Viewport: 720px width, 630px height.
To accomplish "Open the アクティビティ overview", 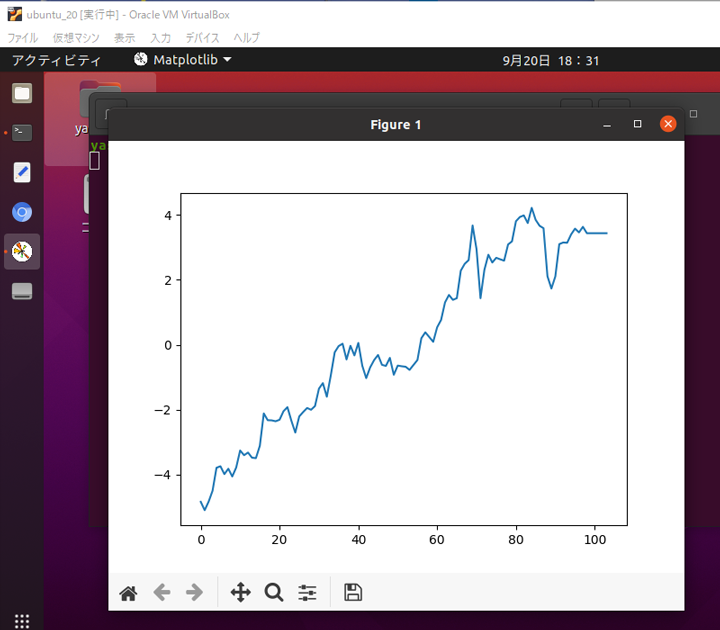I will 56,60.
